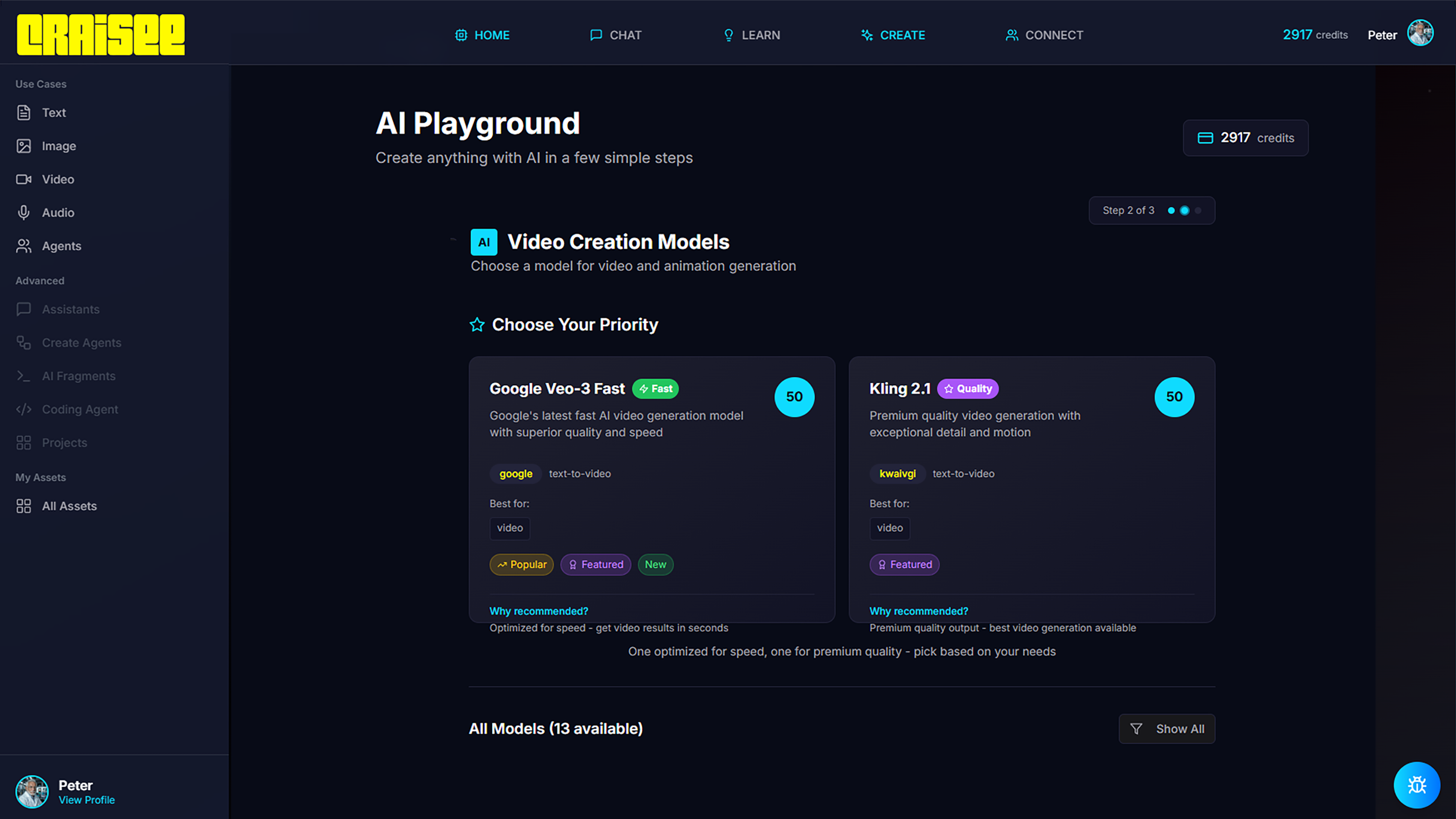The width and height of the screenshot is (1456, 819).
Task: Click the Craisee logo
Action: pyautogui.click(x=100, y=35)
